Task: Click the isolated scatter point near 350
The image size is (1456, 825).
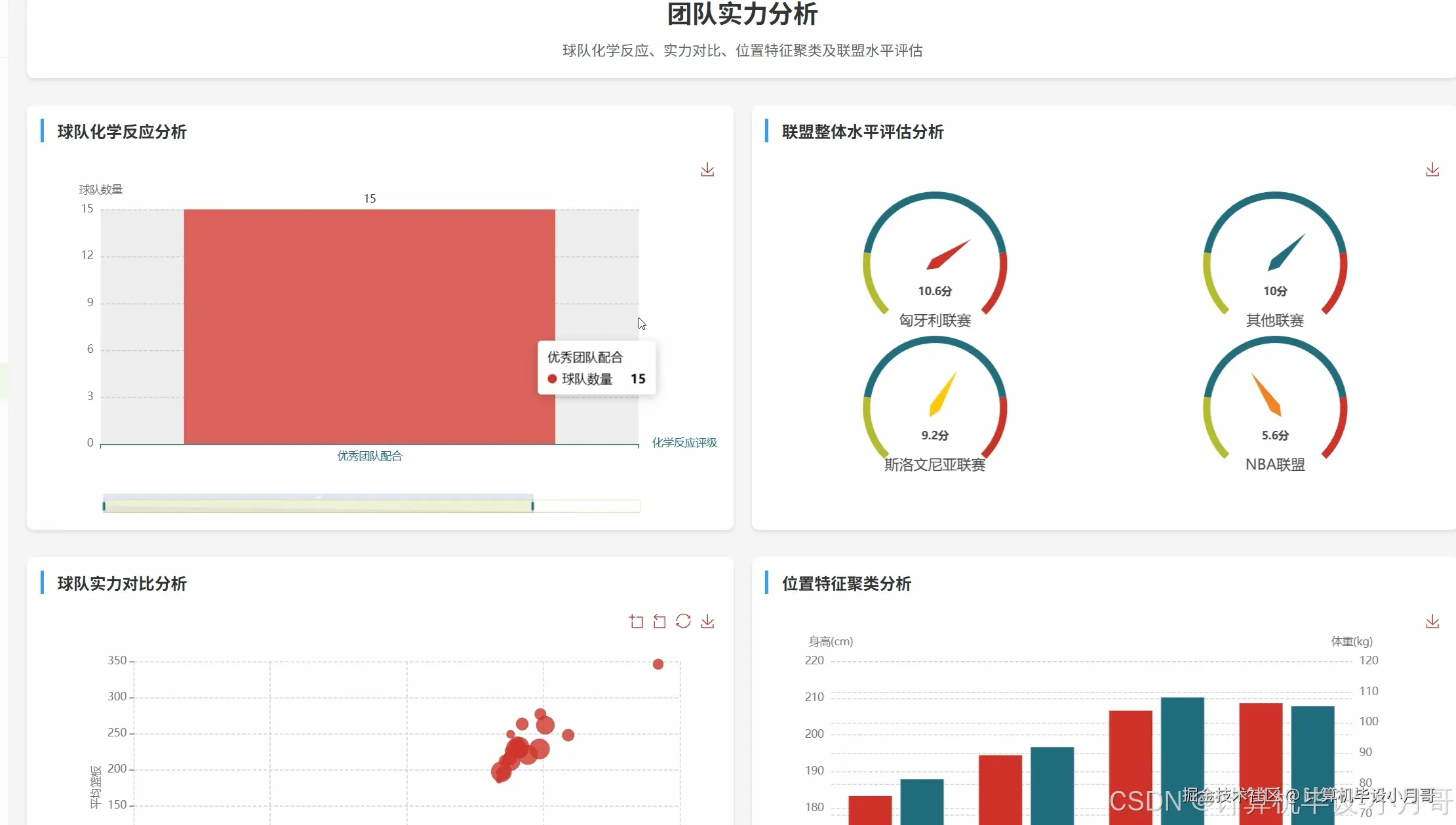Action: pos(658,664)
